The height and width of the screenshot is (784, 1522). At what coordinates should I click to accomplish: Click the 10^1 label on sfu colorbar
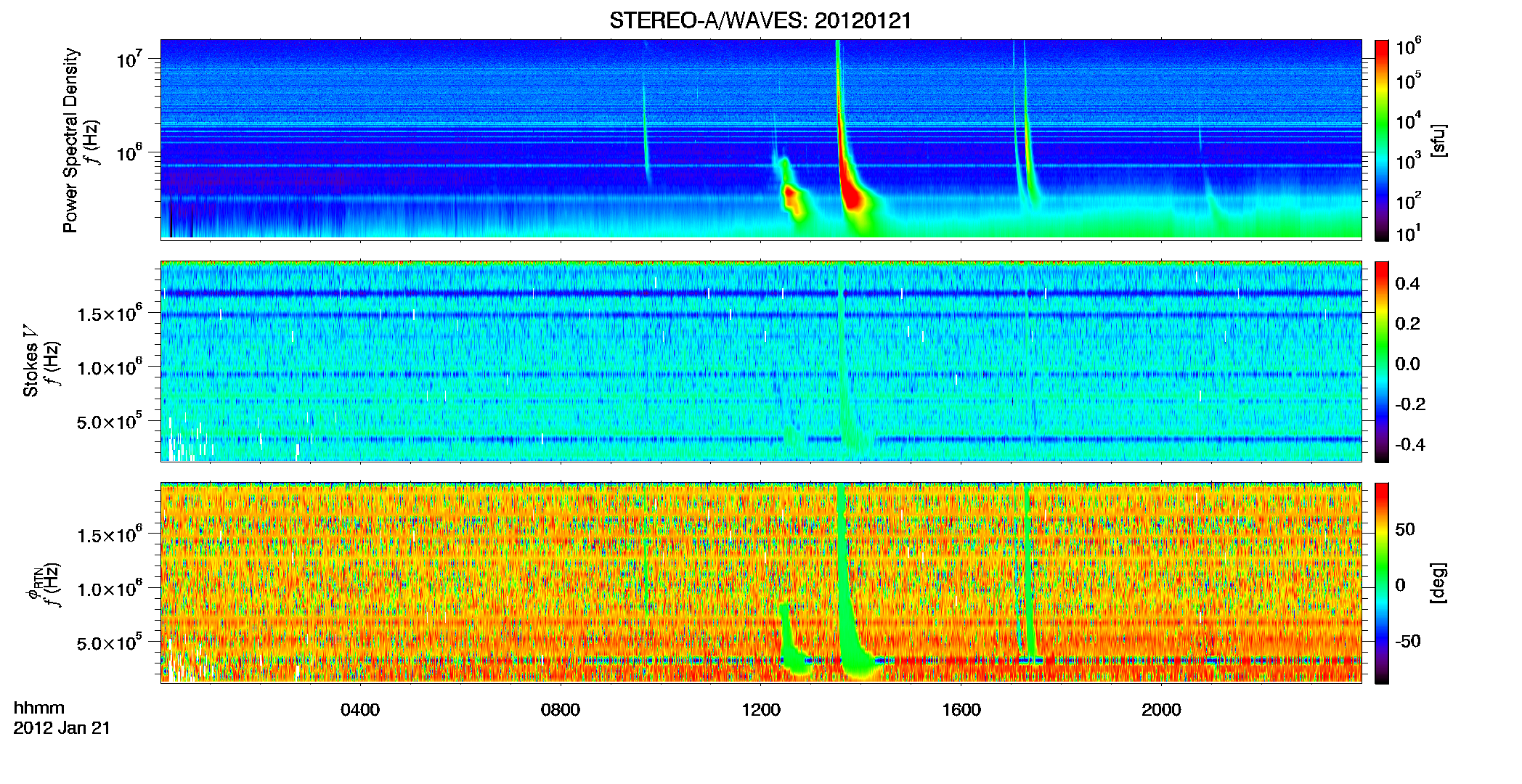(x=1407, y=233)
